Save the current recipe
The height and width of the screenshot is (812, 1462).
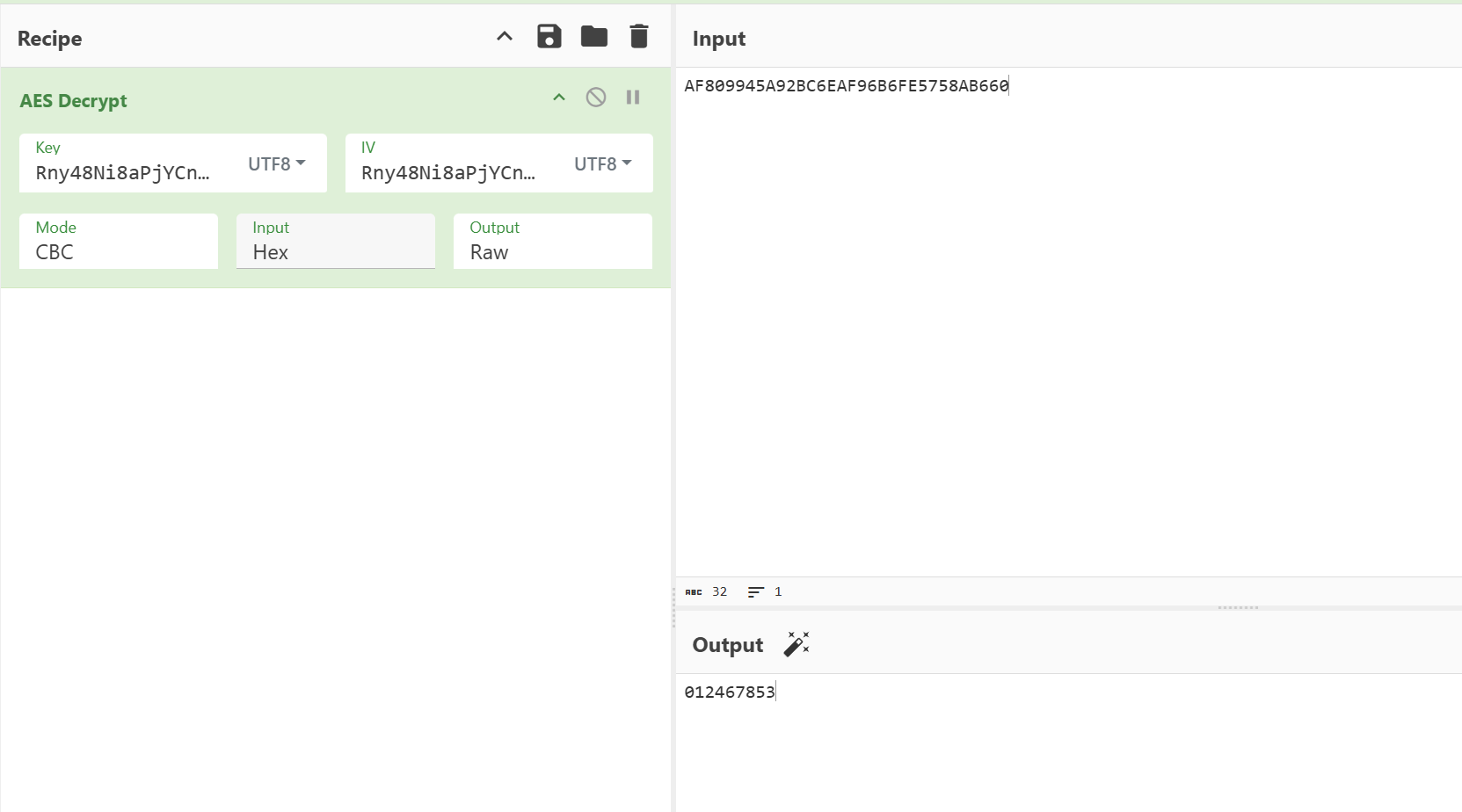tap(549, 37)
